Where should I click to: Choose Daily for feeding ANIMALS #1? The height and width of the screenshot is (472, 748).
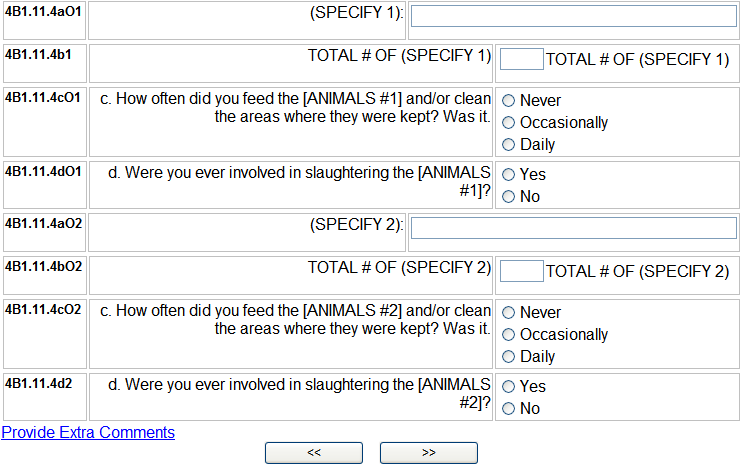click(509, 145)
